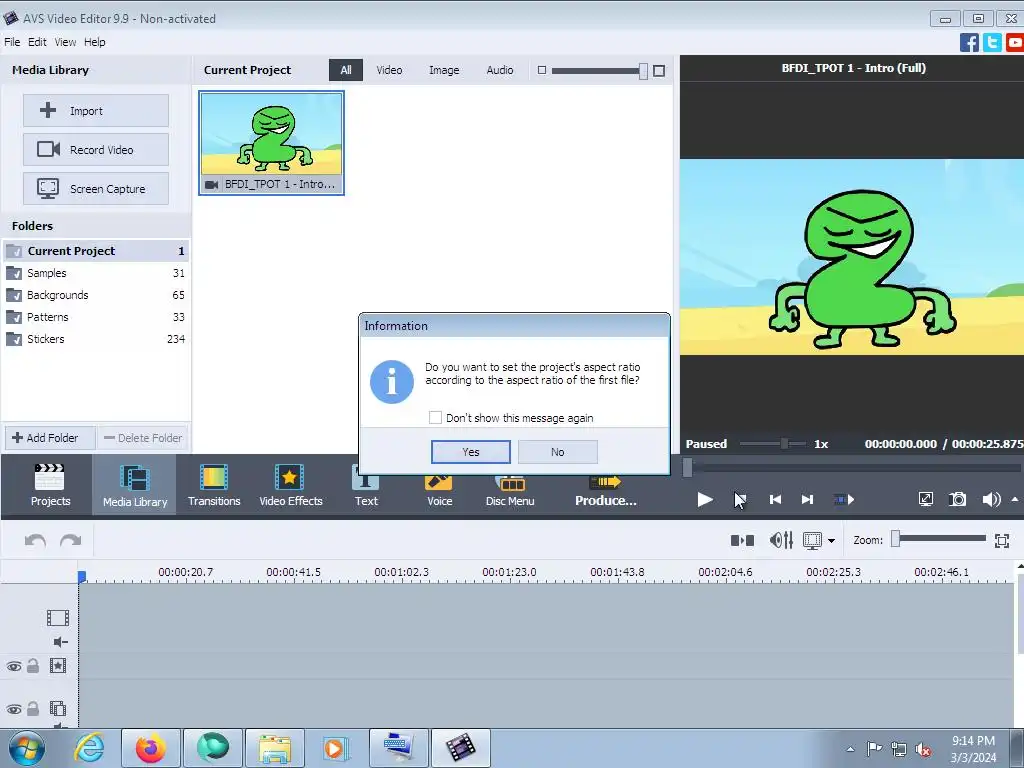Filter media by Video tab
Screen dimensions: 1024x768
tap(389, 70)
